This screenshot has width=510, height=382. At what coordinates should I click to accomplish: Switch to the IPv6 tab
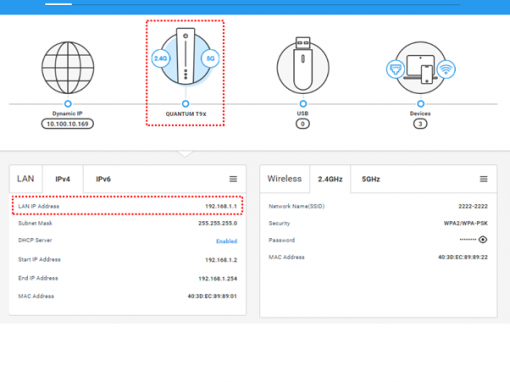pyautogui.click(x=103, y=179)
